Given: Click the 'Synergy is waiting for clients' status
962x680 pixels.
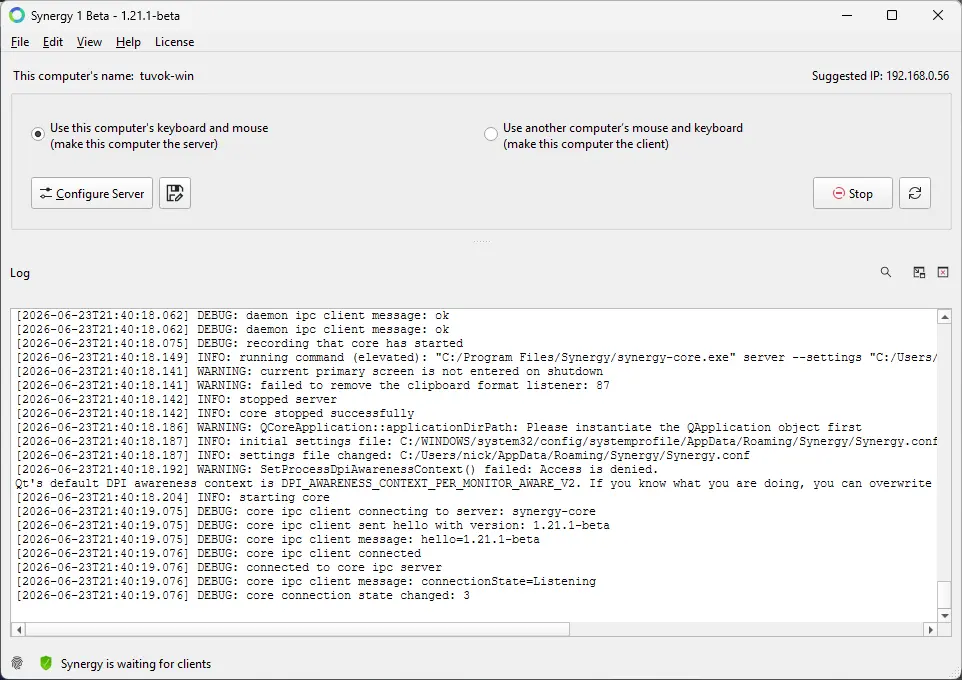Looking at the screenshot, I should click(136, 663).
